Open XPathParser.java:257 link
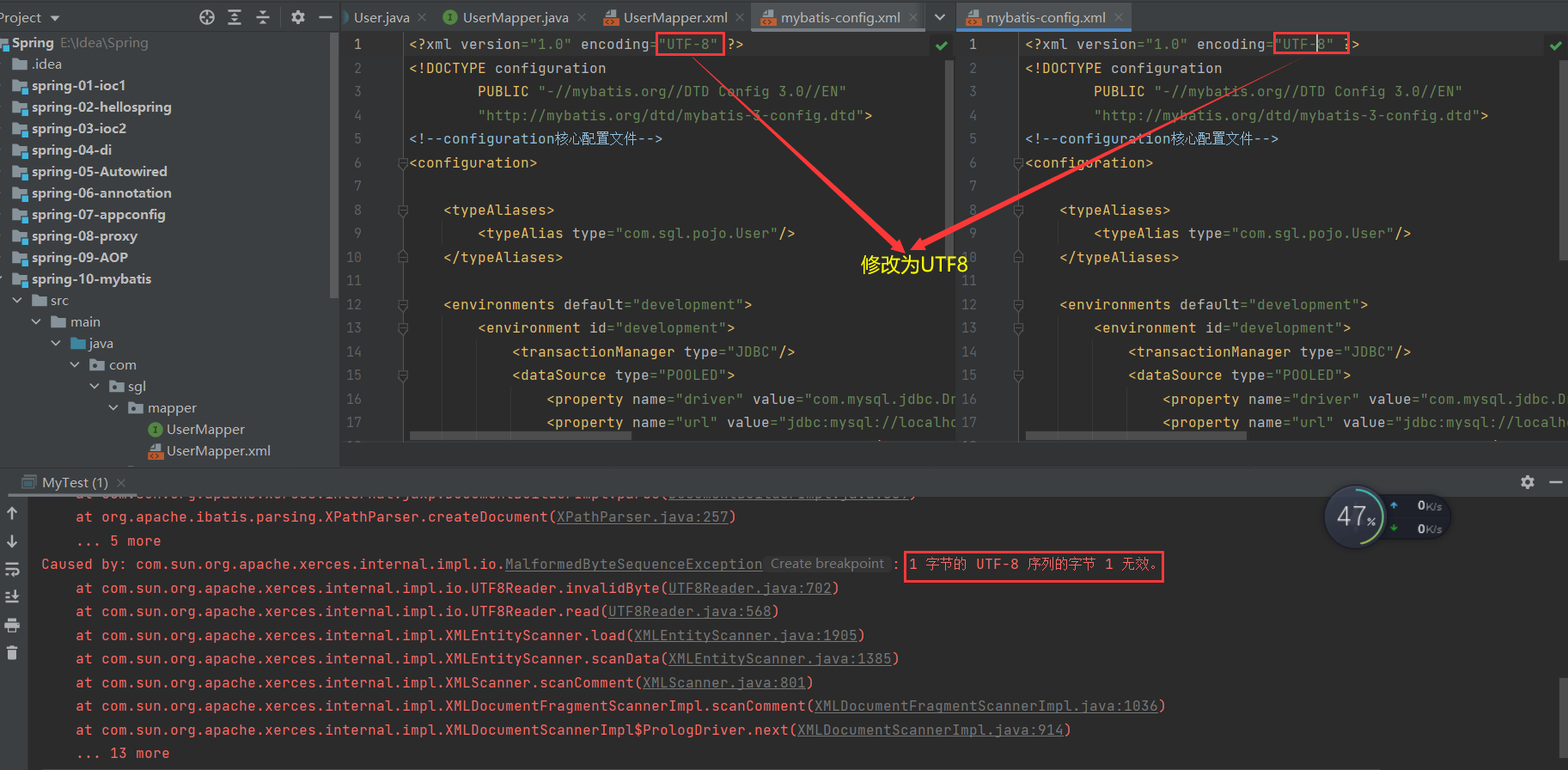Viewport: 1568px width, 770px height. point(643,517)
